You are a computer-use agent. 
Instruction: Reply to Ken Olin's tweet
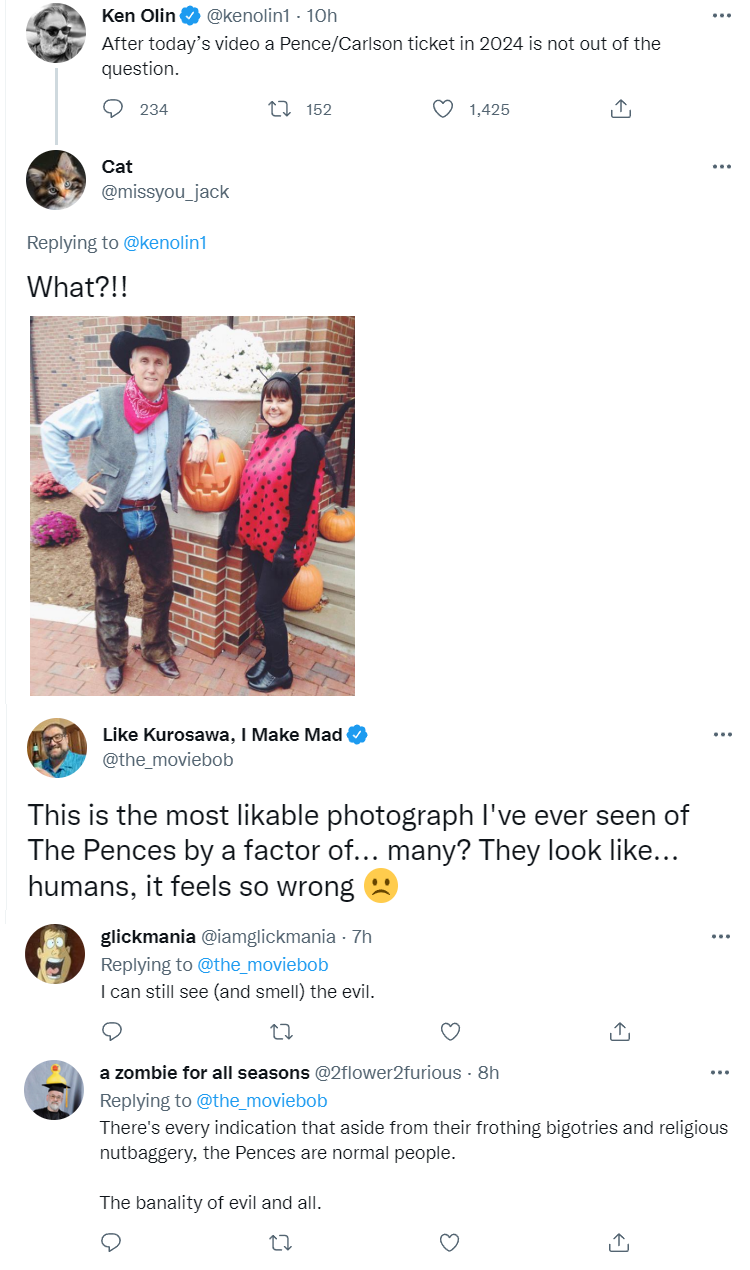point(113,109)
